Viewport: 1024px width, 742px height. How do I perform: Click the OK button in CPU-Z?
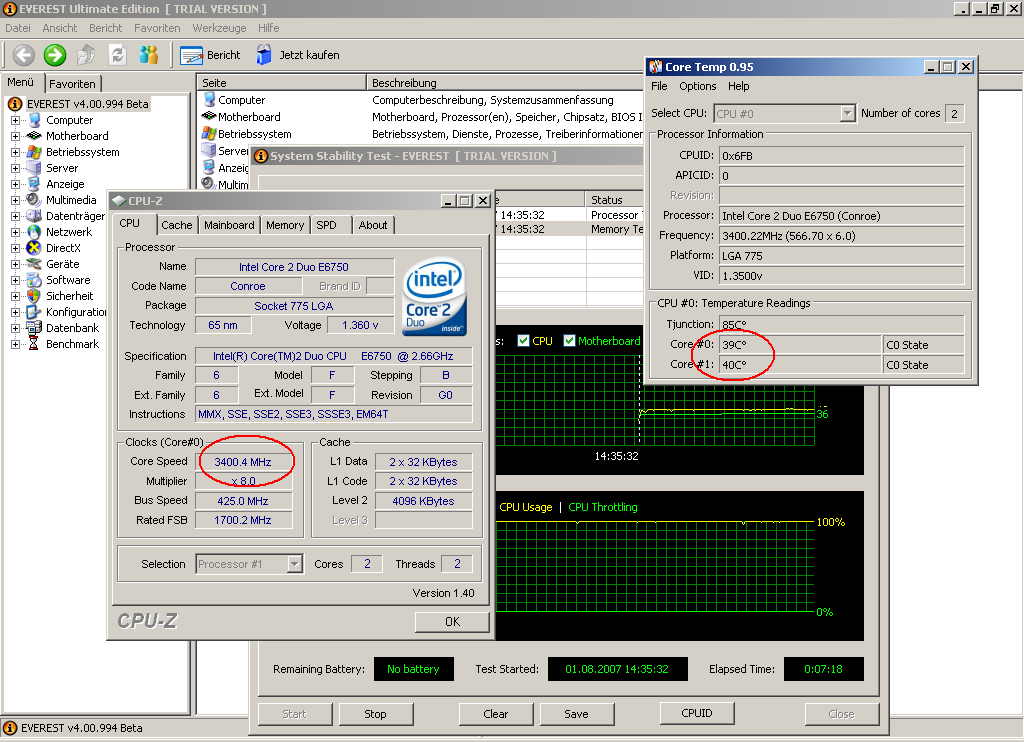tap(452, 622)
